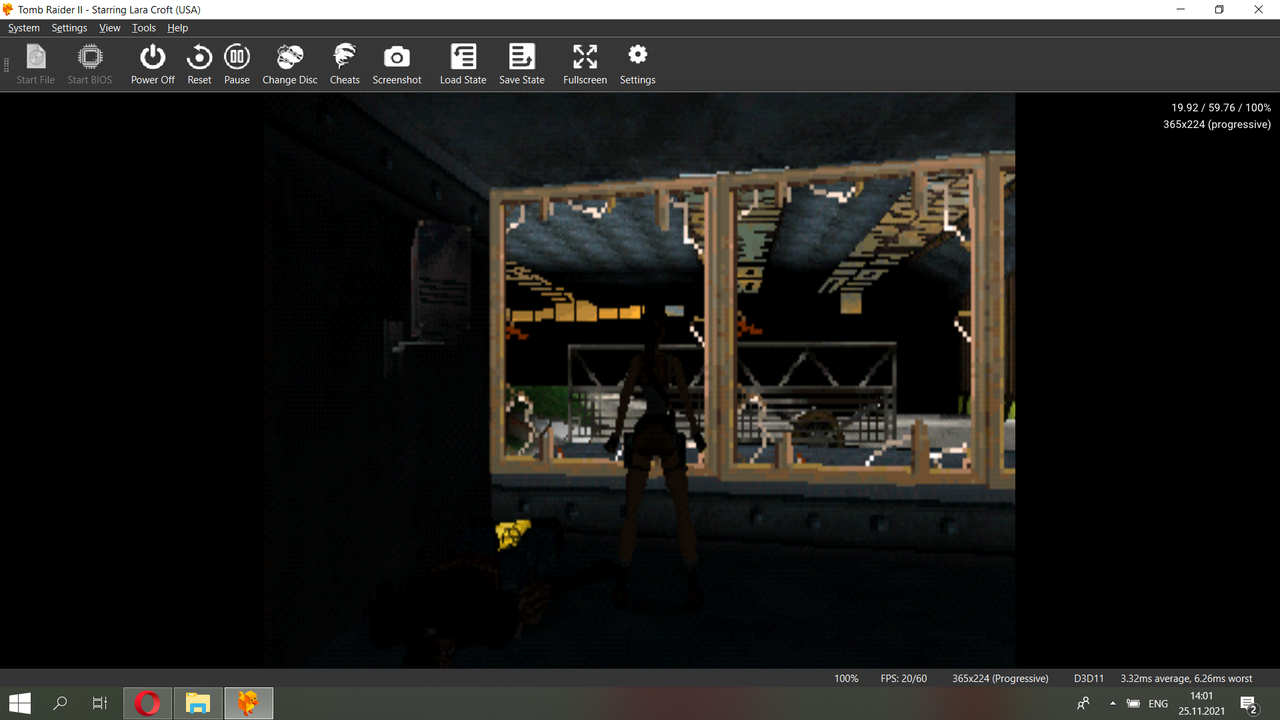Image resolution: width=1280 pixels, height=720 pixels.
Task: Open the Cheats manager
Action: pos(345,64)
